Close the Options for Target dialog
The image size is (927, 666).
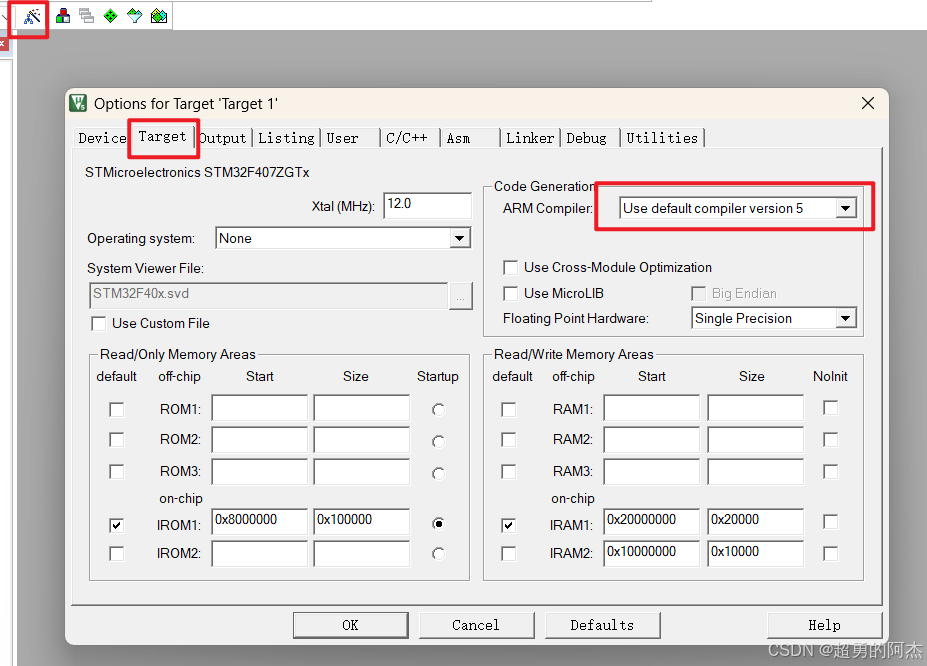(868, 103)
